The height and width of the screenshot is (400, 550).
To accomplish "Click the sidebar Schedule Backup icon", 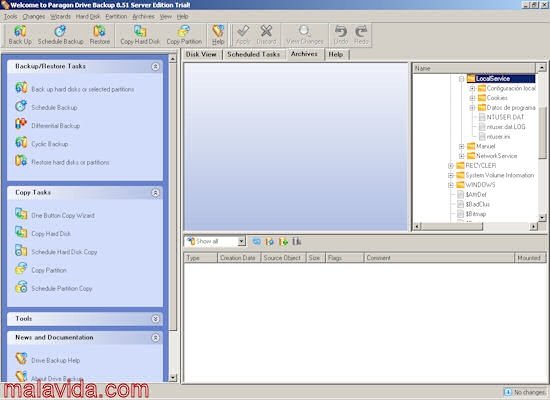I will 21,106.
